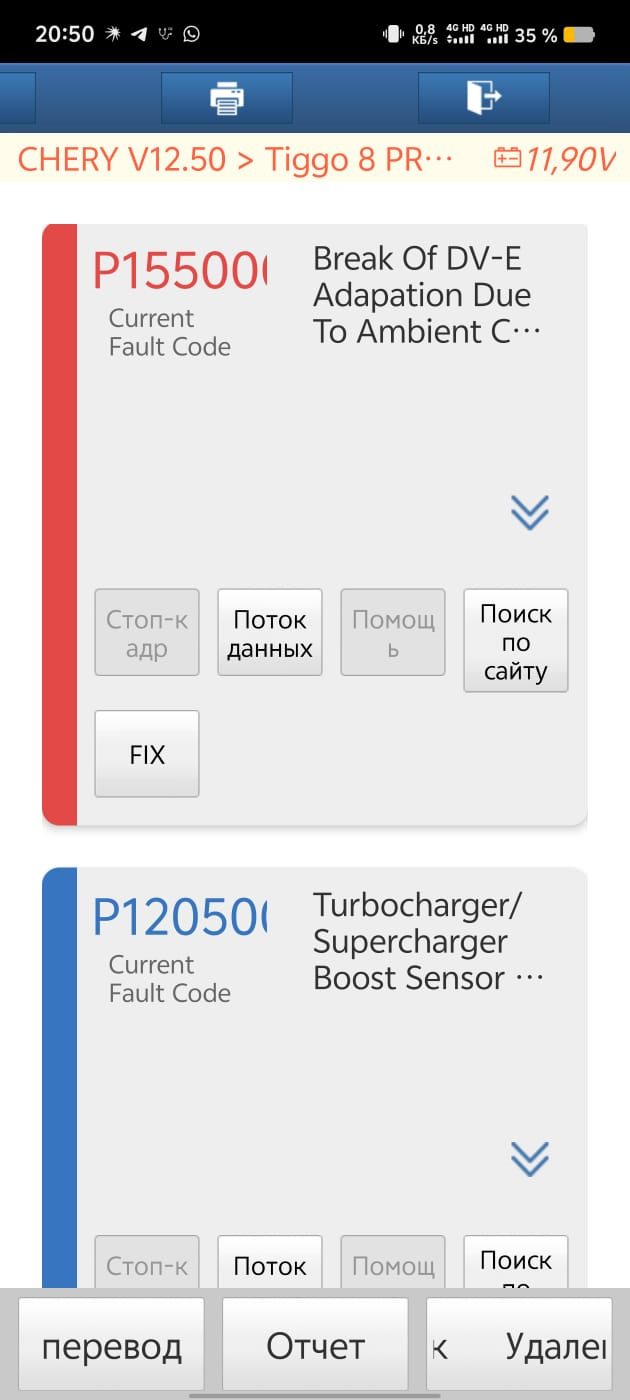Tap Break Of DV-E Adapation description

tap(426, 295)
